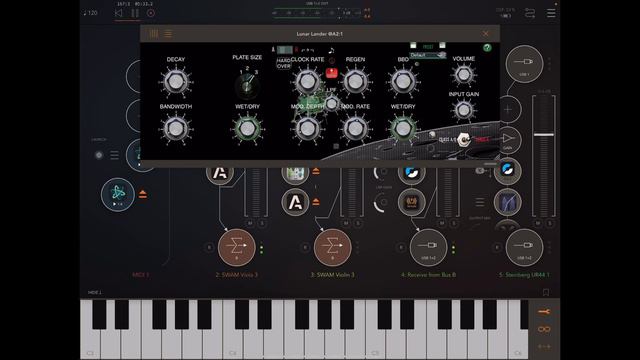
Task: Select the '3: SWAM Violin 3' channel title
Action: coord(332,275)
